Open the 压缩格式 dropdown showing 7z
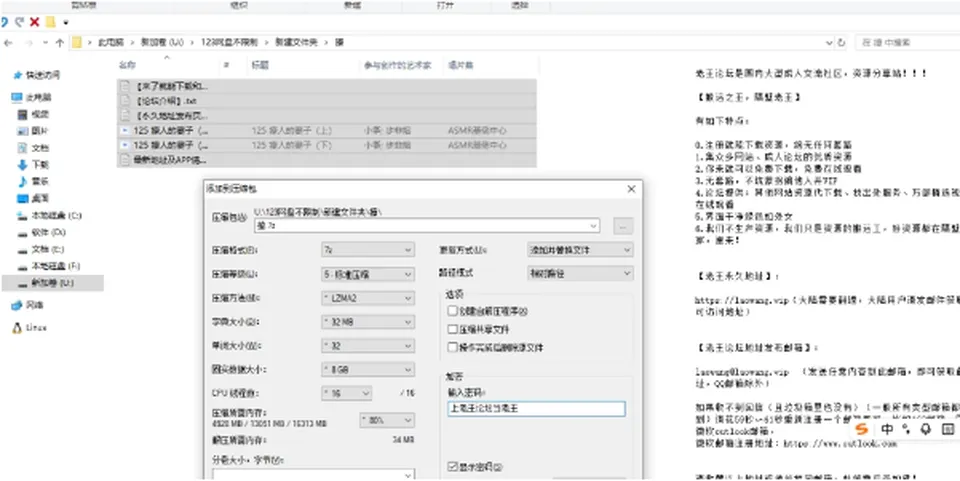This screenshot has height=481, width=960. click(367, 250)
